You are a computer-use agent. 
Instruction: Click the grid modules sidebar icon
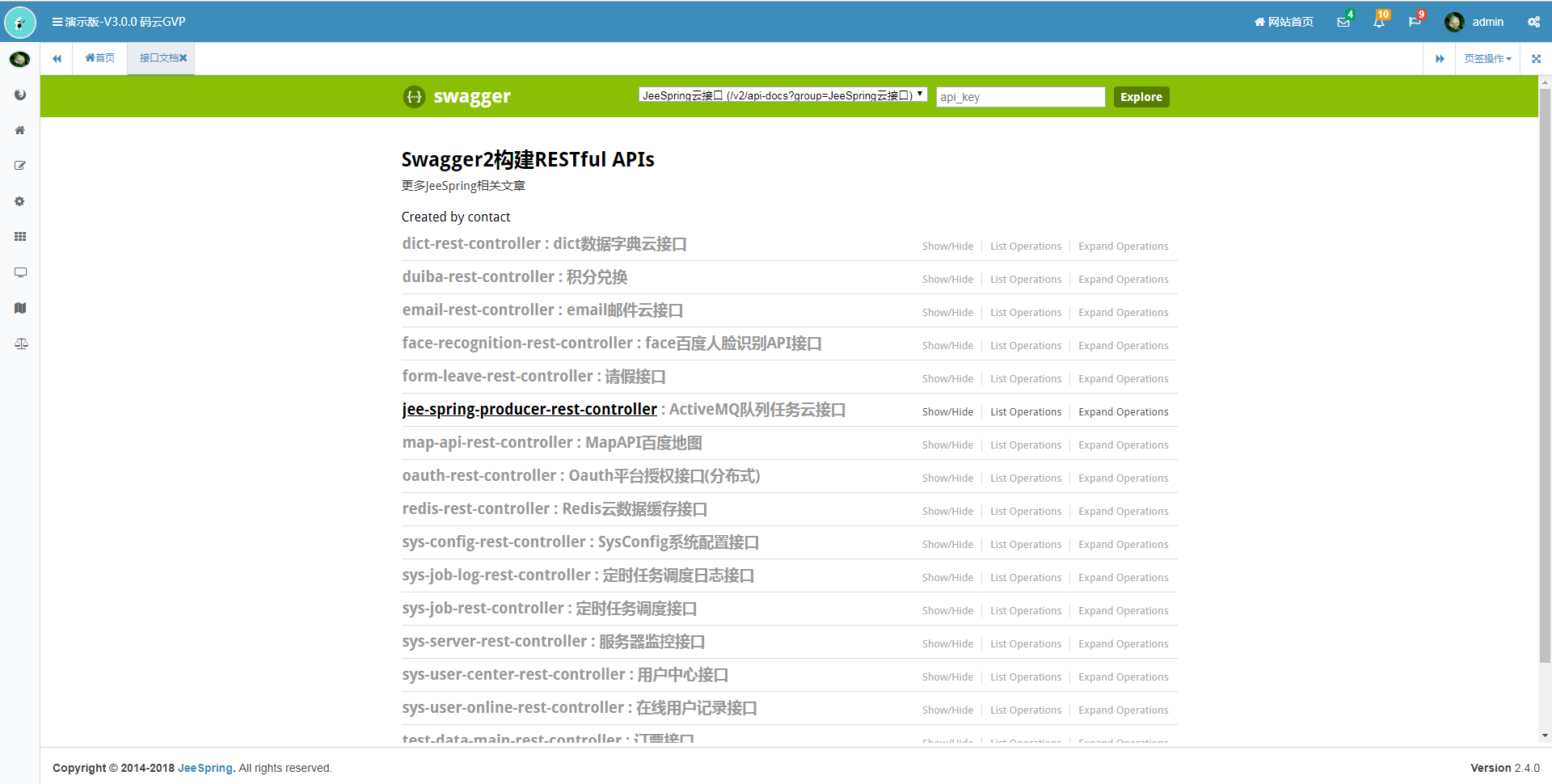coord(20,237)
